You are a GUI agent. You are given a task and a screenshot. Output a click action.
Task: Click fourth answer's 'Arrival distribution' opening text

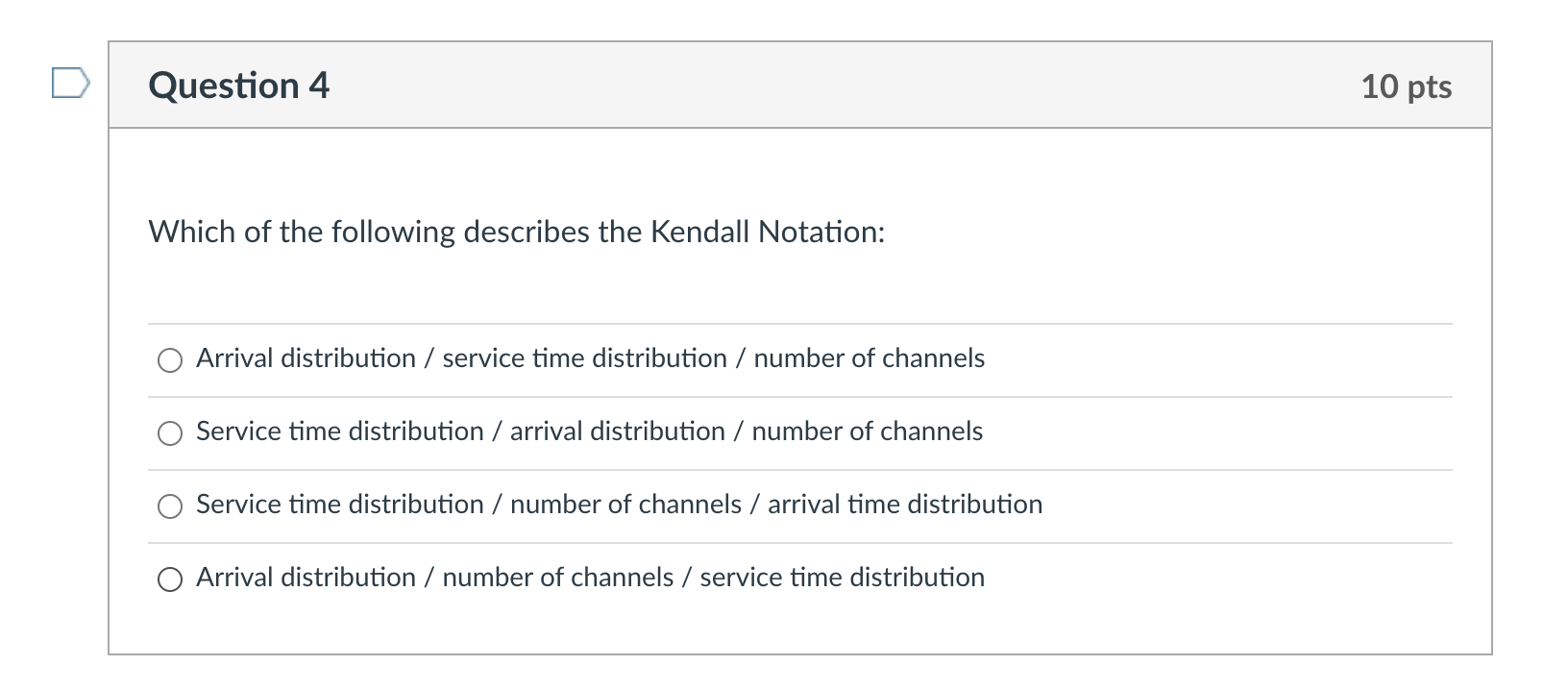pos(306,578)
